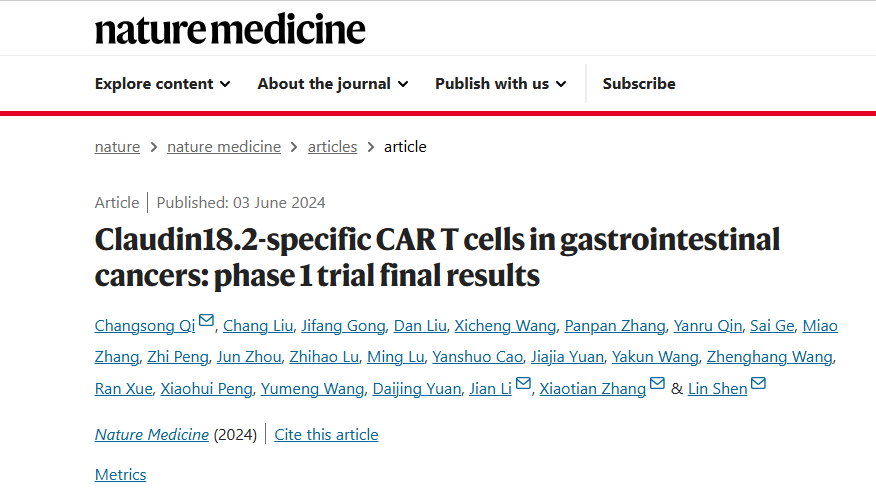Navigate to articles breadcrumb
This screenshot has width=876, height=493.
pos(332,146)
